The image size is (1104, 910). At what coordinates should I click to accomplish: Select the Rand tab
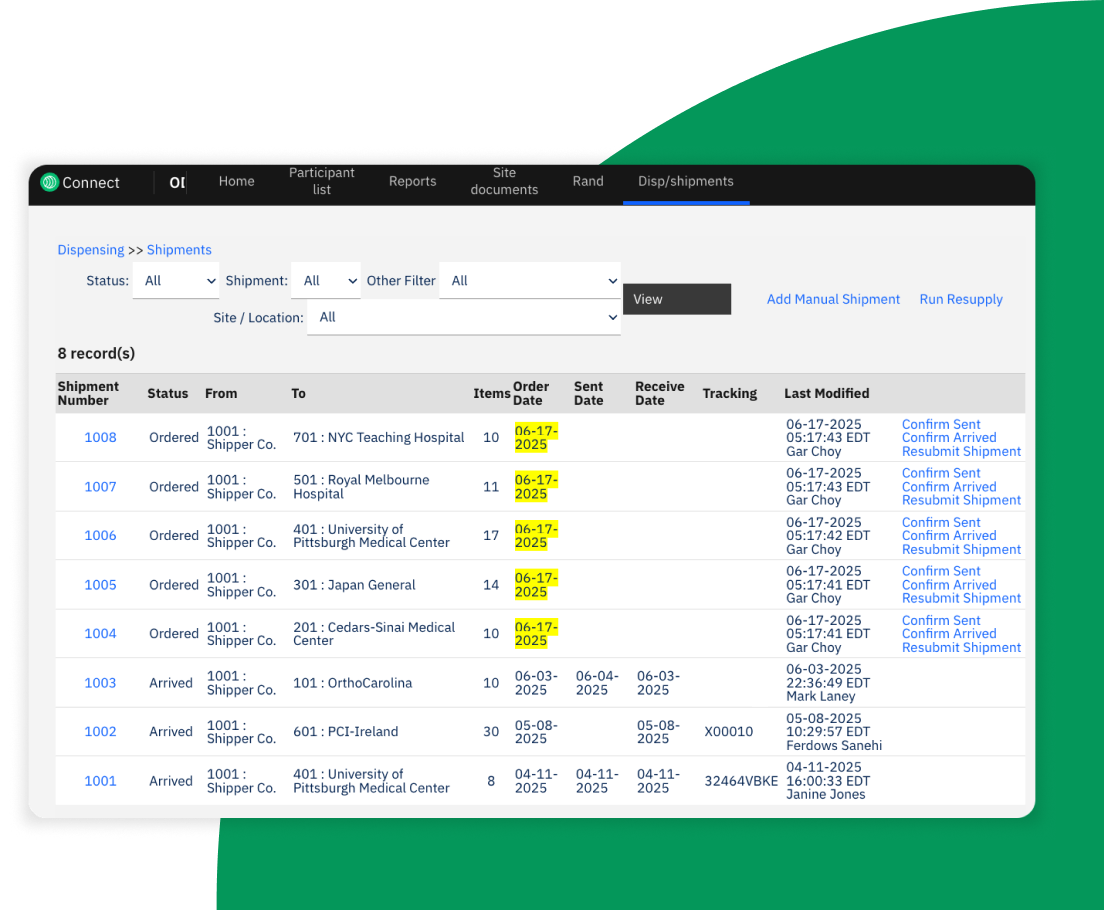[588, 181]
